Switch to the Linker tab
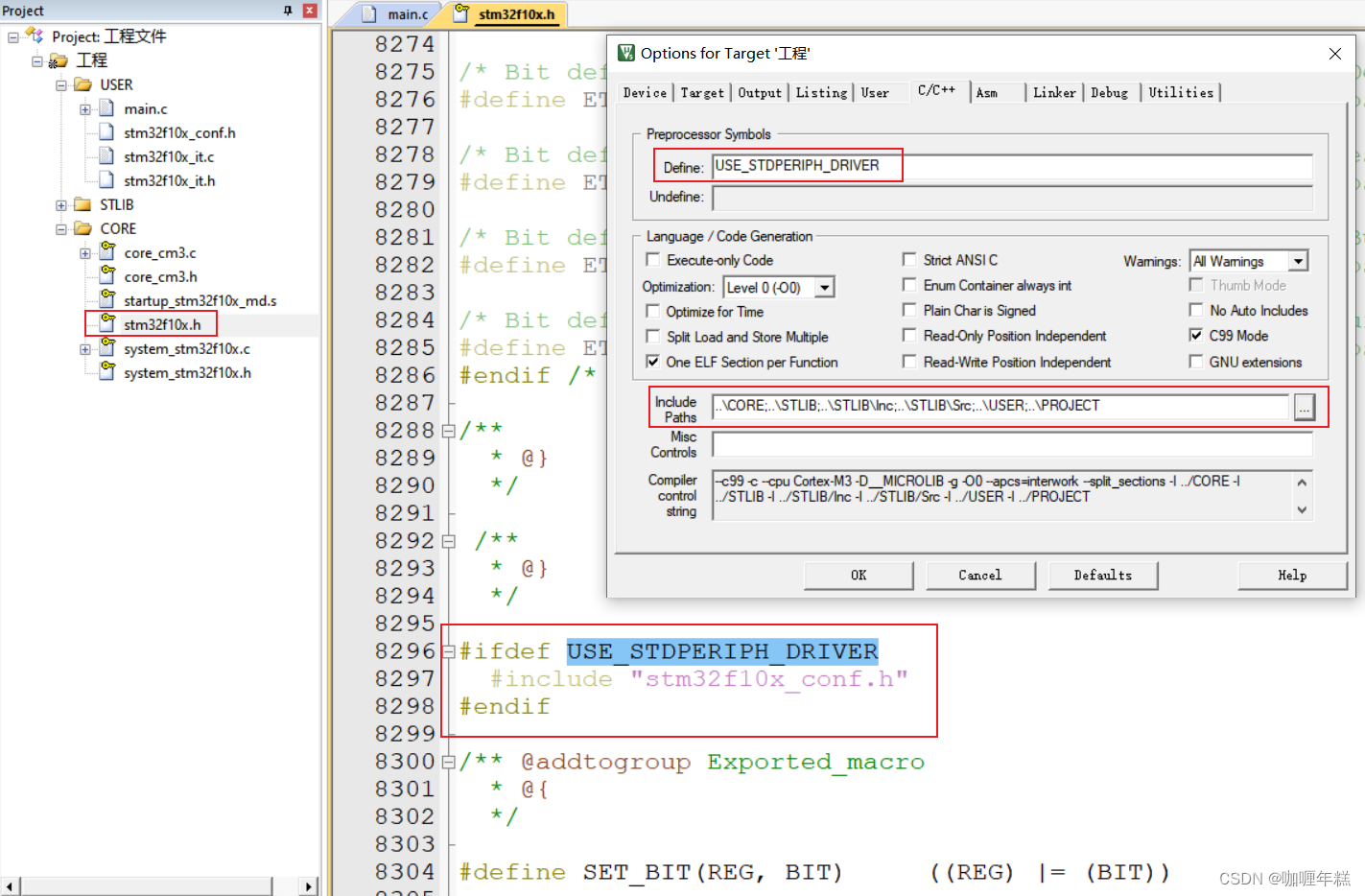 coord(1054,92)
